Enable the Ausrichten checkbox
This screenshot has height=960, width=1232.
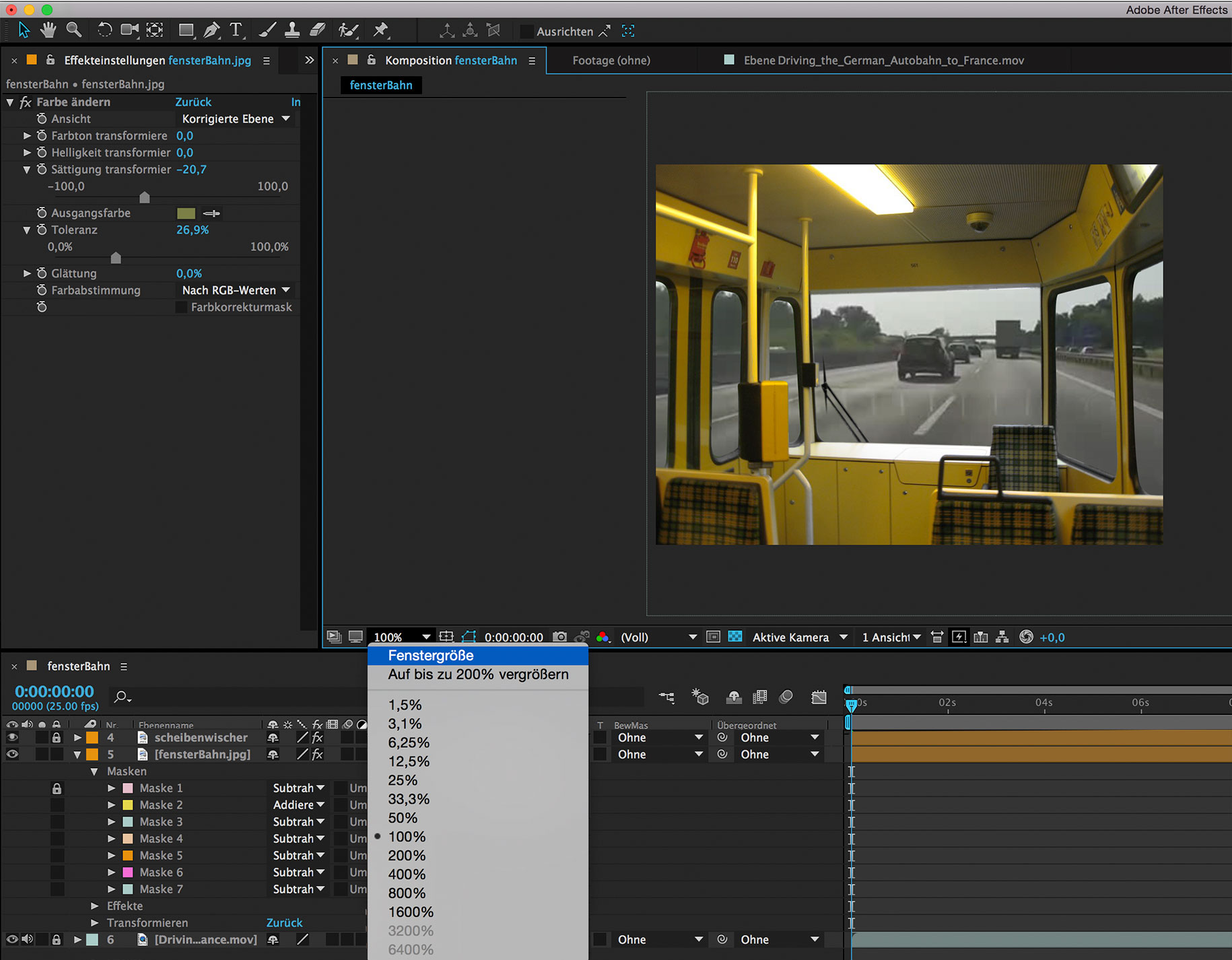click(x=527, y=32)
